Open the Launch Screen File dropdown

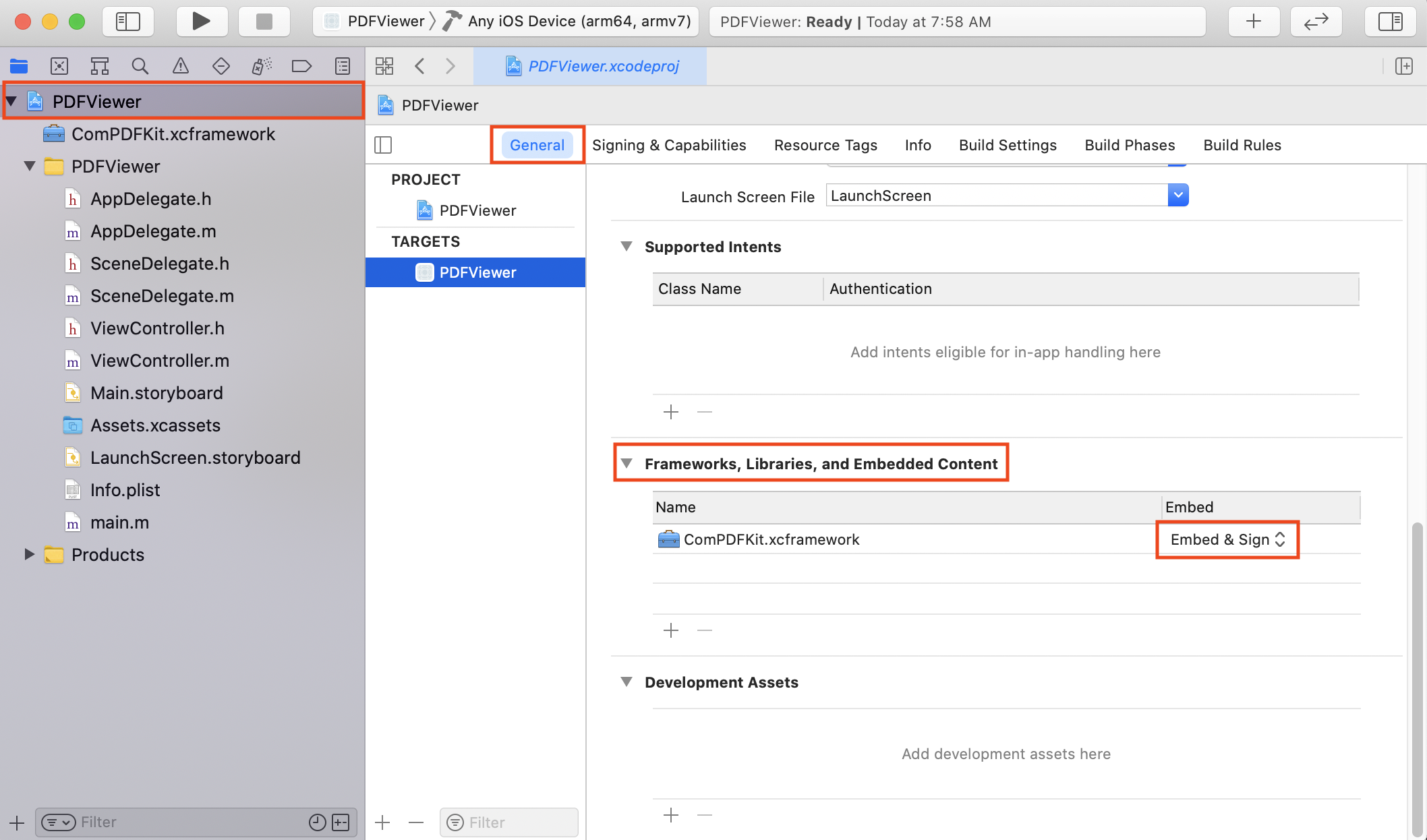pos(1177,196)
